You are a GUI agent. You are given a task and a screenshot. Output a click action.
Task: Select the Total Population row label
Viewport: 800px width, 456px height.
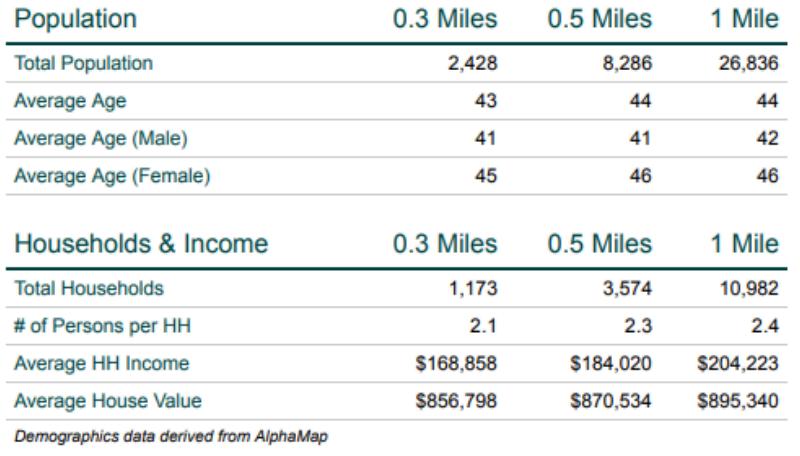[x=83, y=63]
